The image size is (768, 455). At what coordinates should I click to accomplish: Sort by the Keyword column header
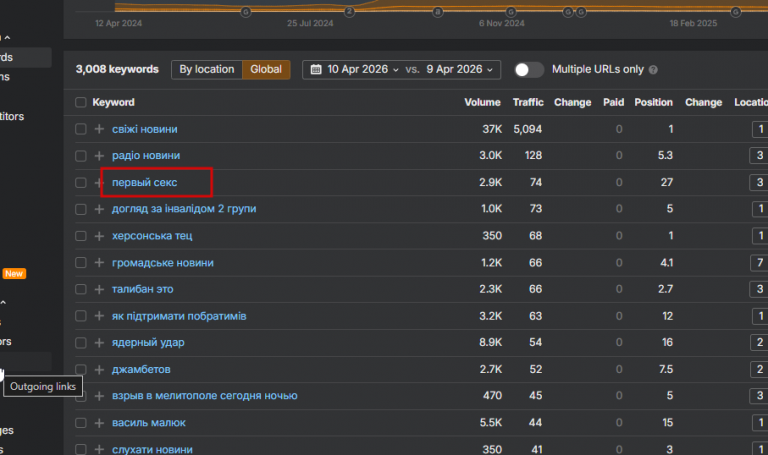[113, 102]
